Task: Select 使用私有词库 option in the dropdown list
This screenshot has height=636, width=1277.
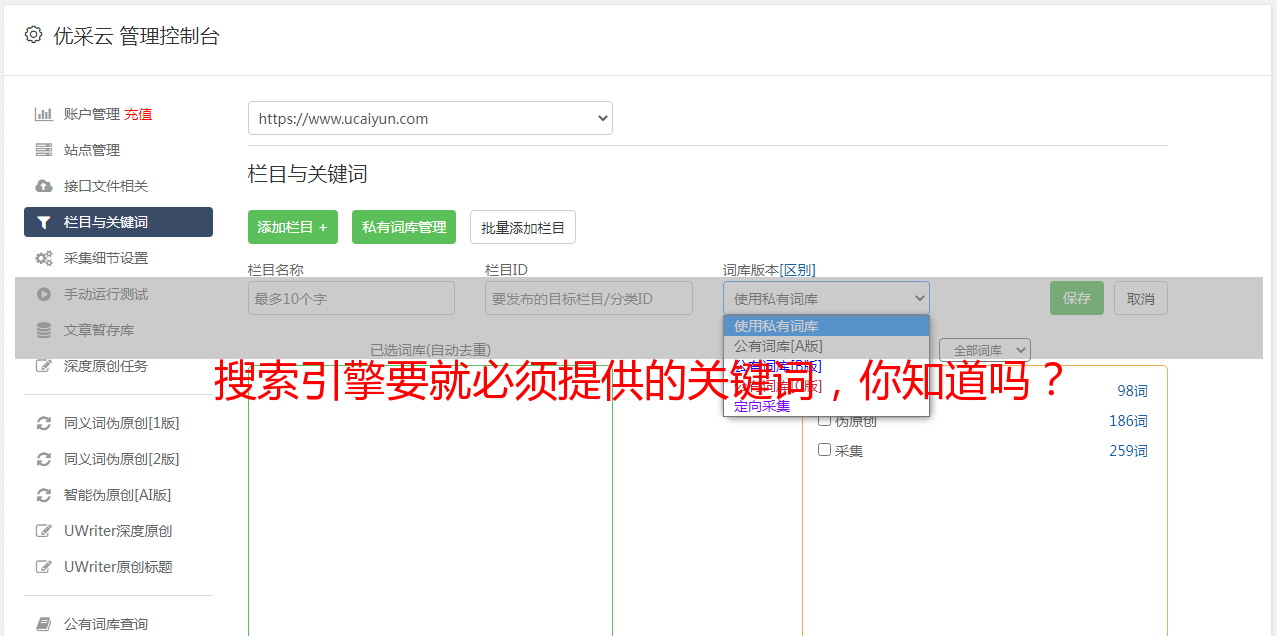Action: pyautogui.click(x=826, y=326)
